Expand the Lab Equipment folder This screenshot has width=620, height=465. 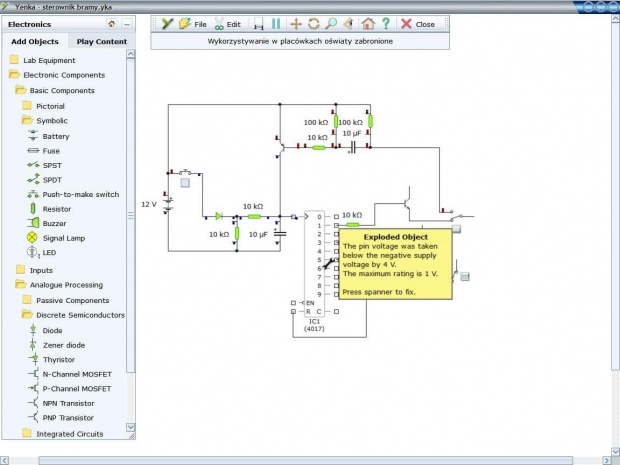42,60
